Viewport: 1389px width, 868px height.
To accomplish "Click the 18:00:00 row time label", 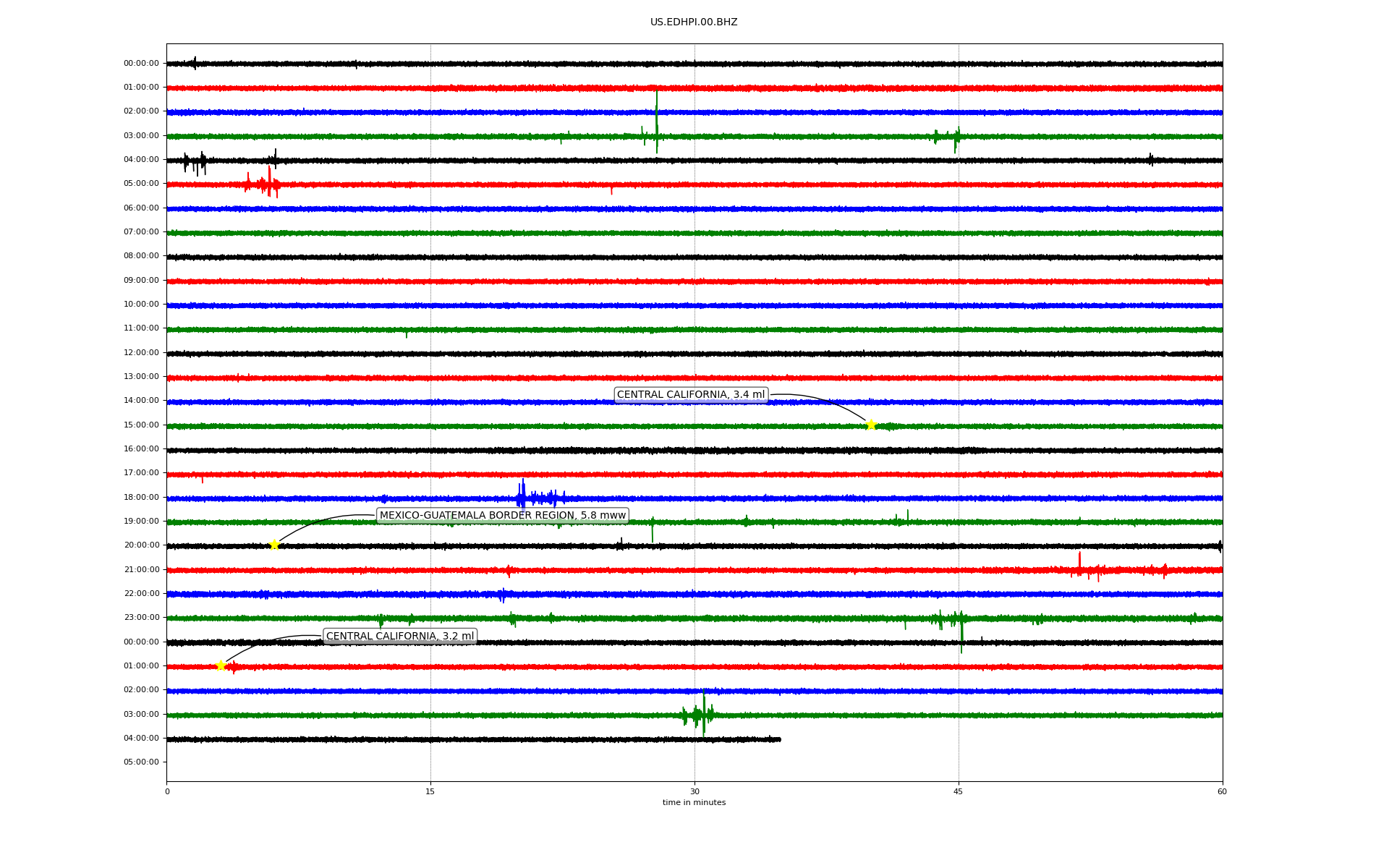I will (141, 497).
